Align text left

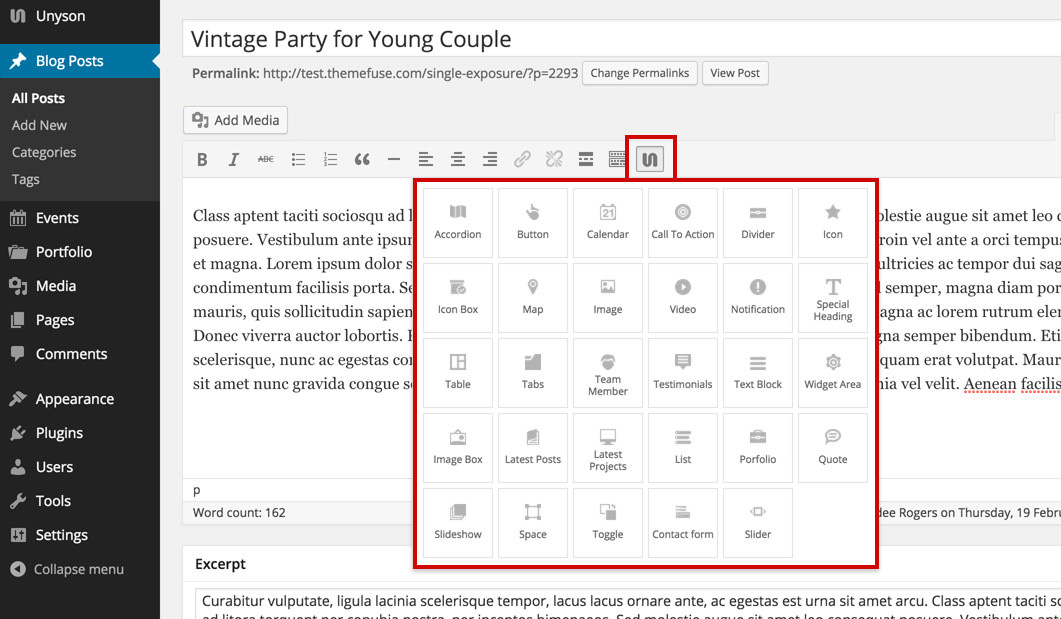[x=426, y=160]
